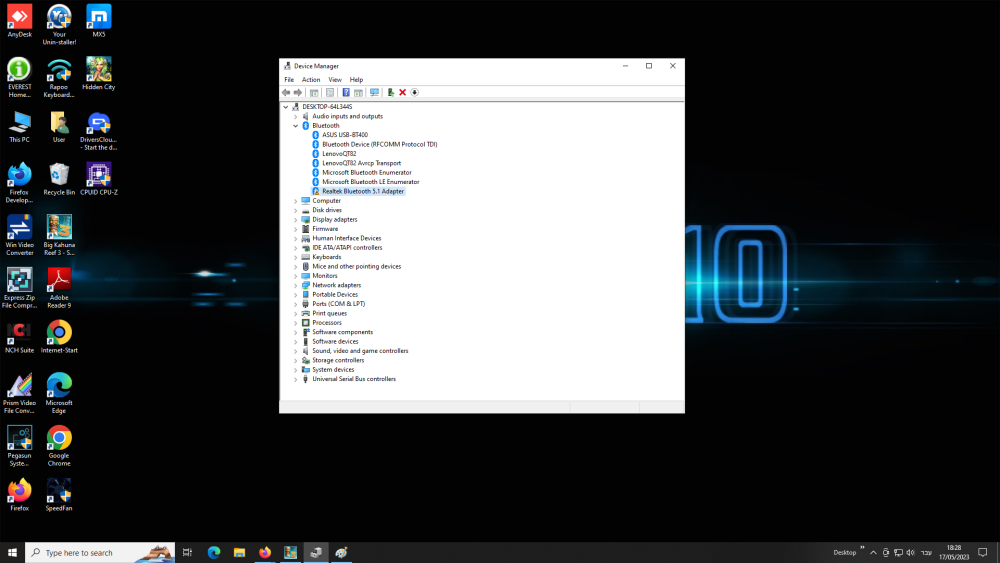Collapse the Bluetooth category
This screenshot has width=1000, height=563.
click(x=295, y=126)
